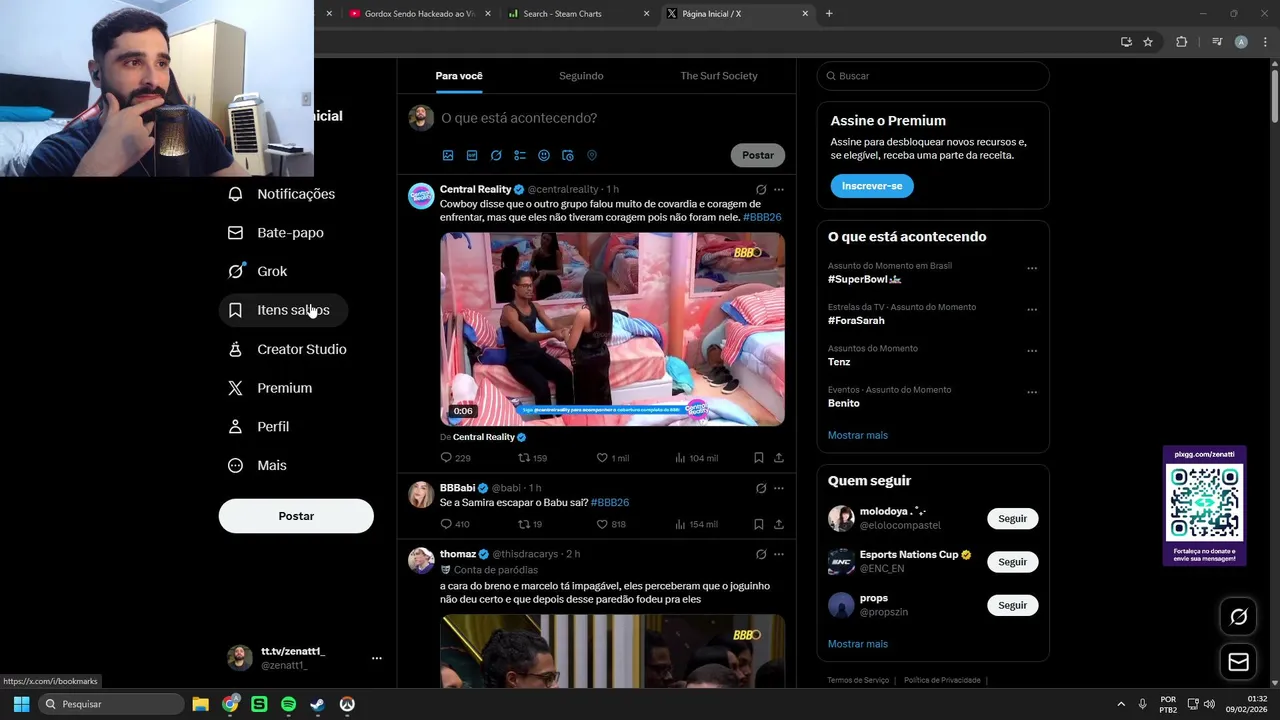The width and height of the screenshot is (1280, 720).
Task: Show more trends under 'O que está acontecendo'
Action: click(858, 435)
